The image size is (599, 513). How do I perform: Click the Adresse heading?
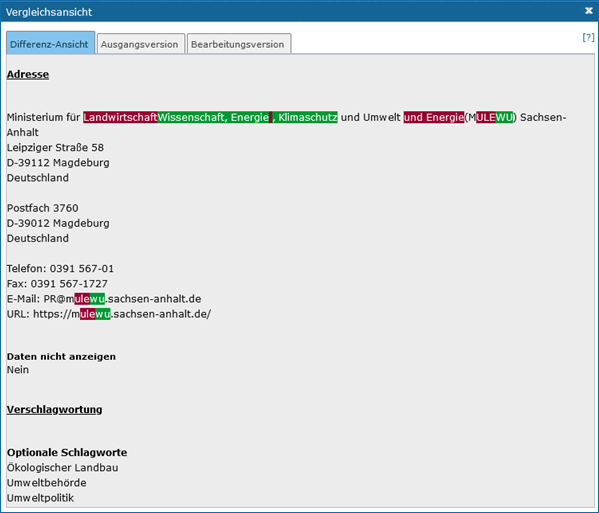click(x=28, y=74)
